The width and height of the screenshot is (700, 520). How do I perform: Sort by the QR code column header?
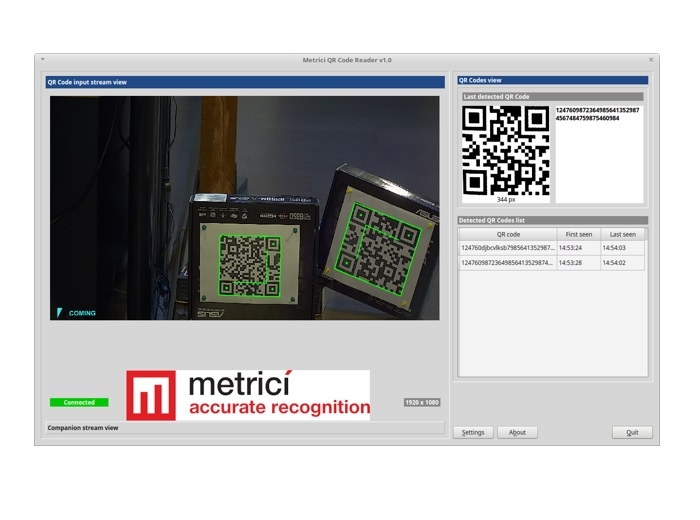click(x=508, y=234)
